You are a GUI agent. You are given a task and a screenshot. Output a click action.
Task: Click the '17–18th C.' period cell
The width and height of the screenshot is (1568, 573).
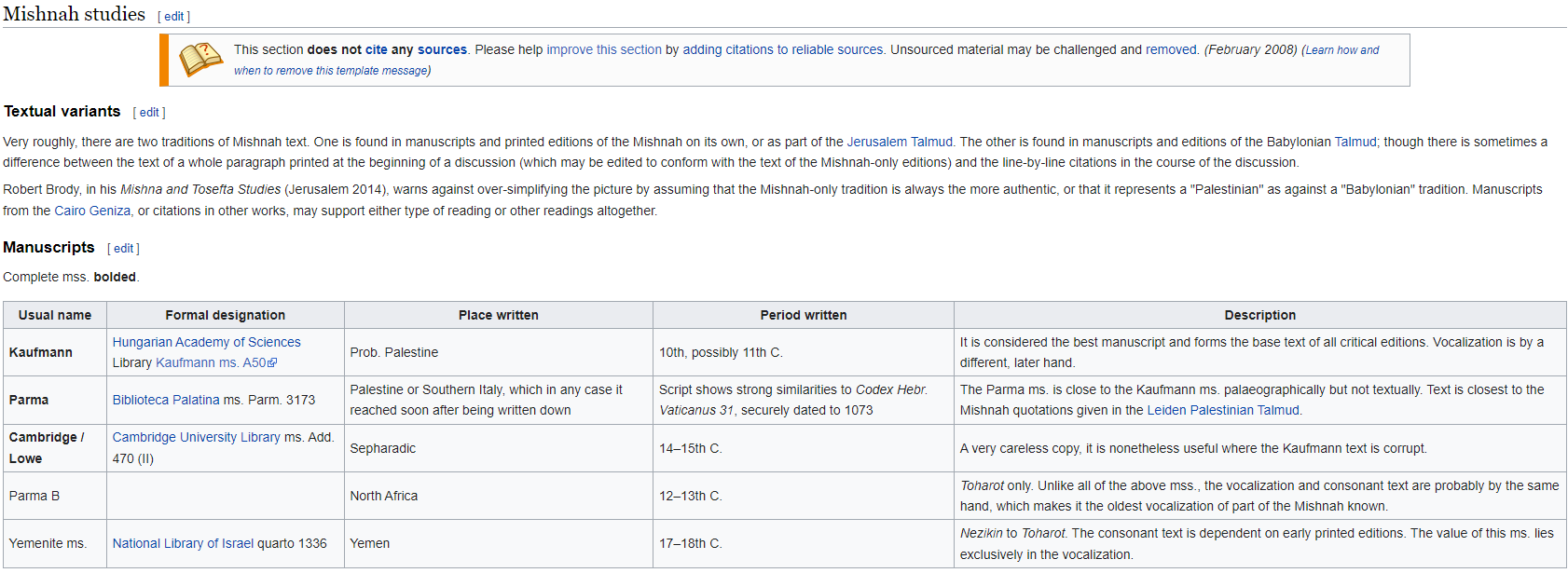[804, 544]
